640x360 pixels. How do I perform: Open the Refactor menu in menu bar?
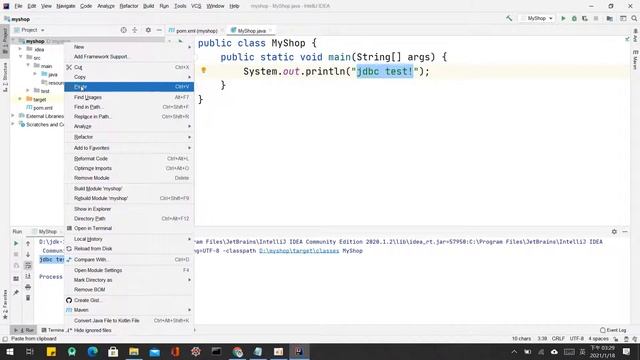click(129, 6)
